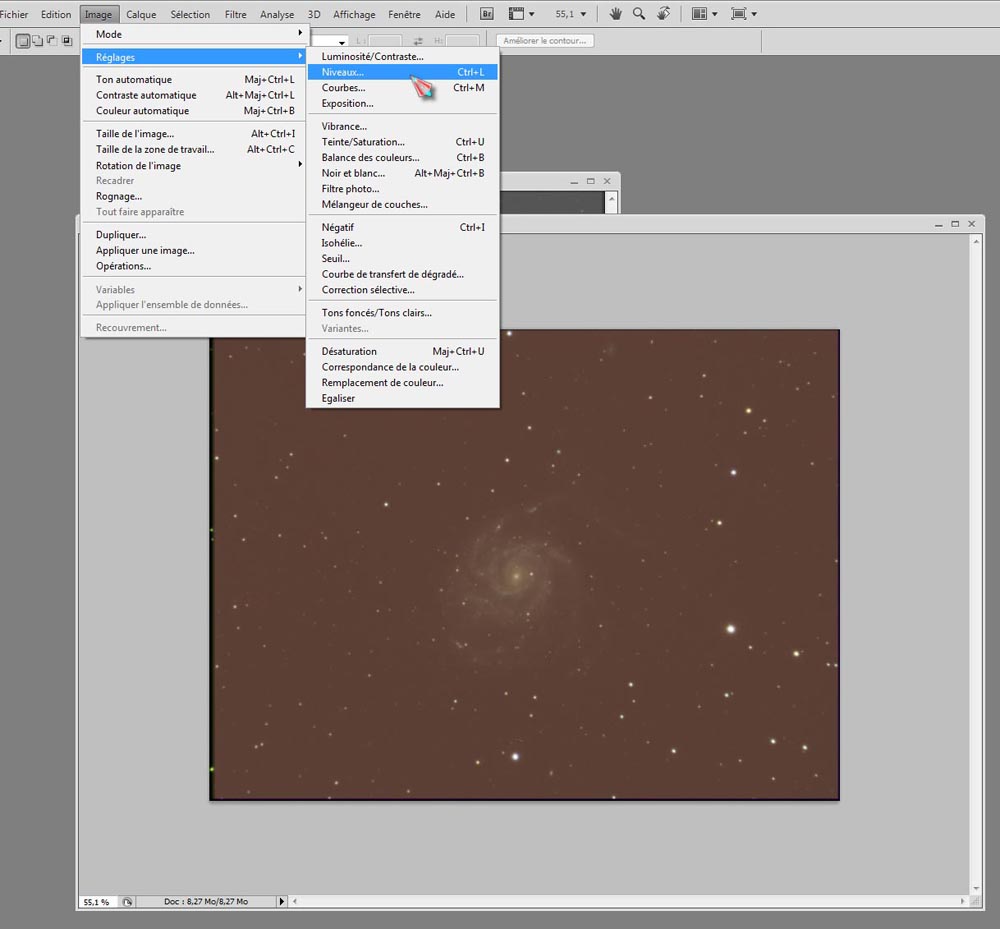
Task: Click the zoom percentage field in status bar
Action: coord(97,901)
